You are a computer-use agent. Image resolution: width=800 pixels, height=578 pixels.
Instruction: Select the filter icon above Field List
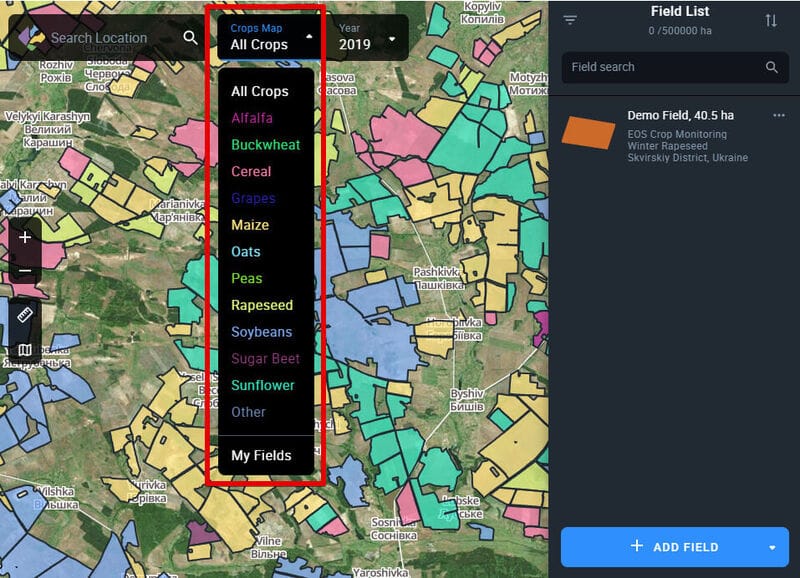[x=572, y=18]
